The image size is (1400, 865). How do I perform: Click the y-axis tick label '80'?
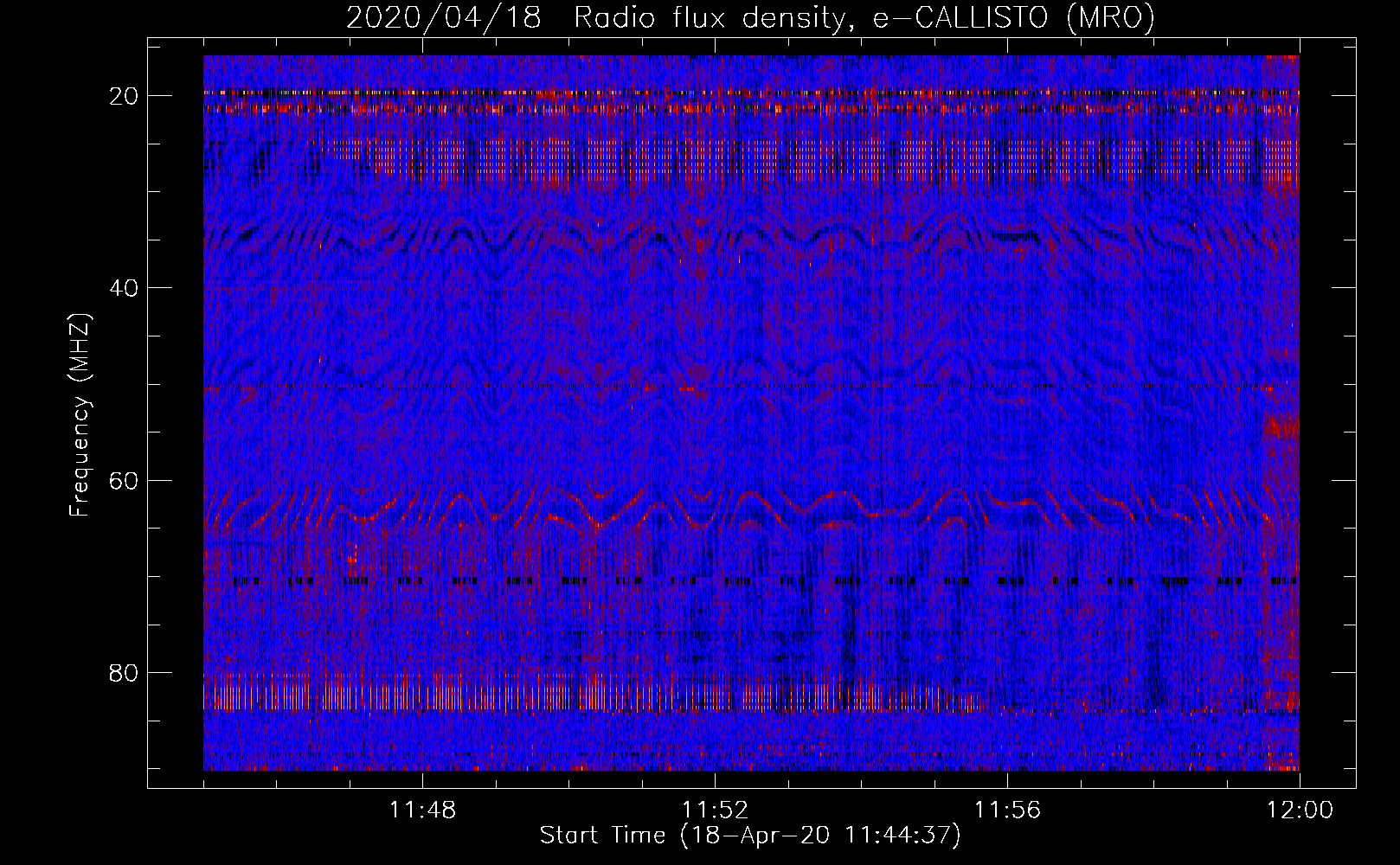click(125, 672)
